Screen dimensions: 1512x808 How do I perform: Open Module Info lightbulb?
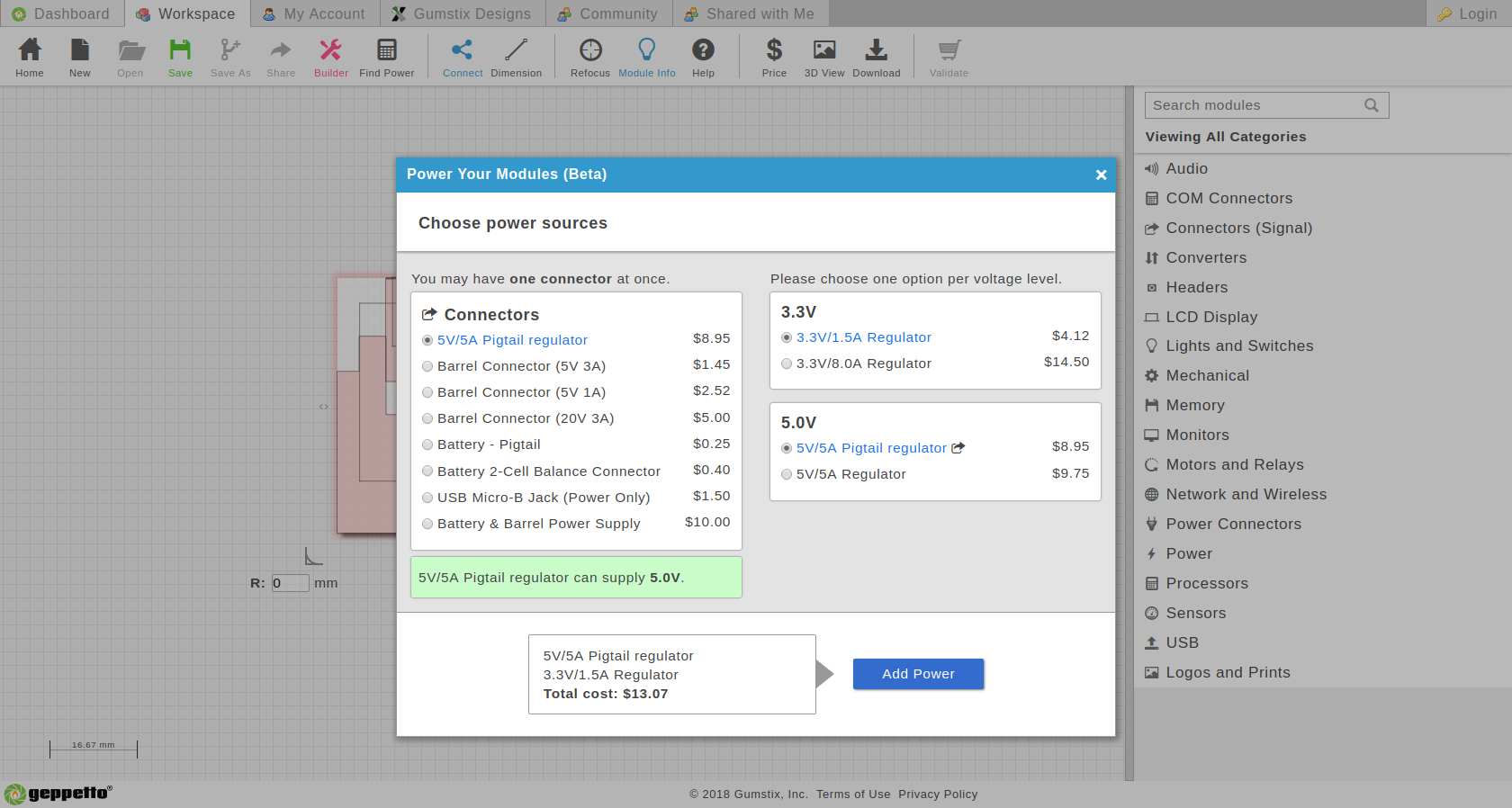[x=647, y=49]
